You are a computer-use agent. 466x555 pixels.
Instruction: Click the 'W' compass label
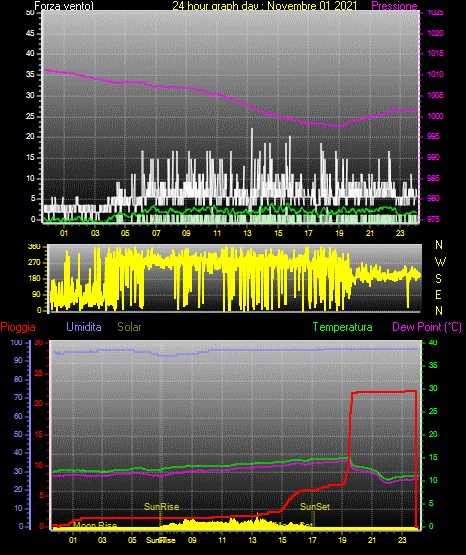click(440, 262)
